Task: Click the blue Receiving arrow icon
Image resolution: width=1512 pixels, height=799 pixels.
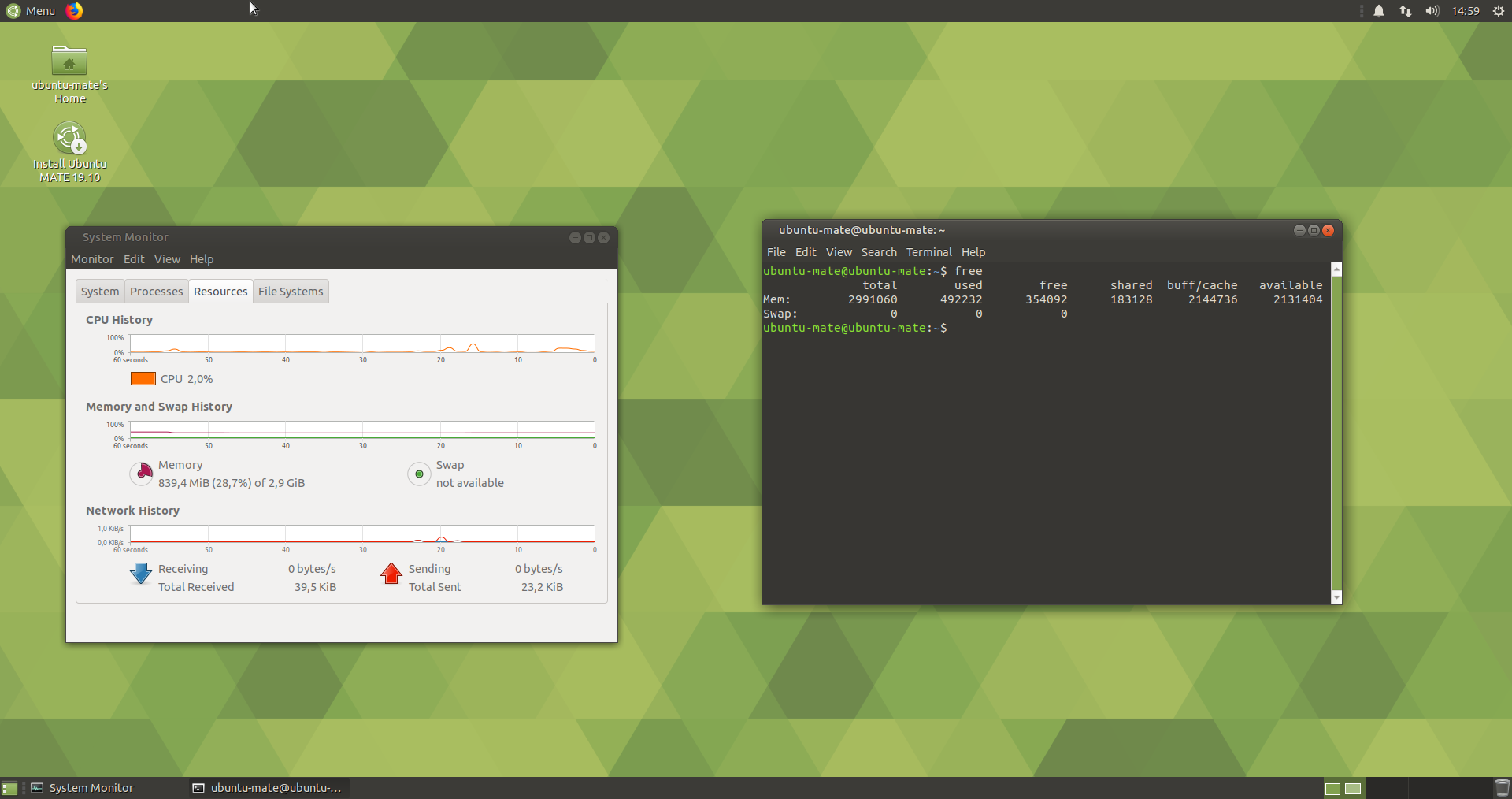Action: (141, 574)
